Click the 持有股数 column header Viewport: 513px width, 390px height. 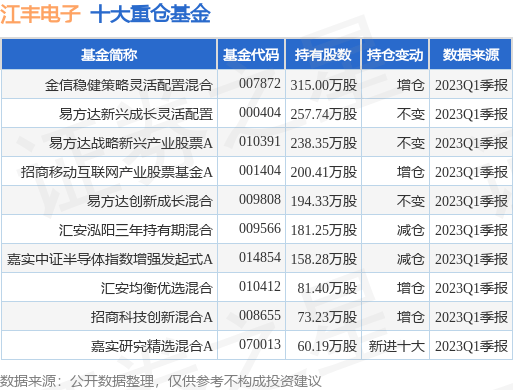[323, 55]
